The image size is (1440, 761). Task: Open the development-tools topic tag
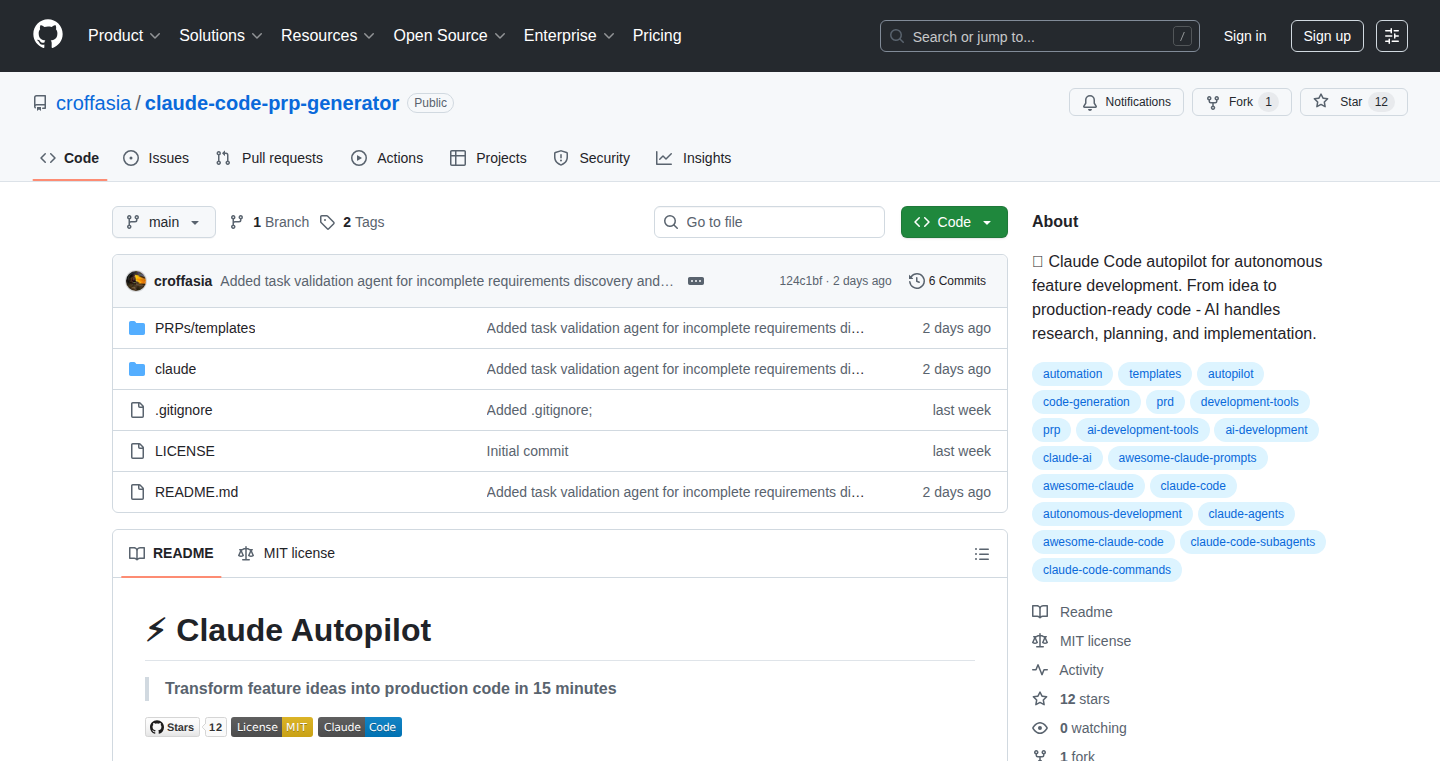[1250, 402]
